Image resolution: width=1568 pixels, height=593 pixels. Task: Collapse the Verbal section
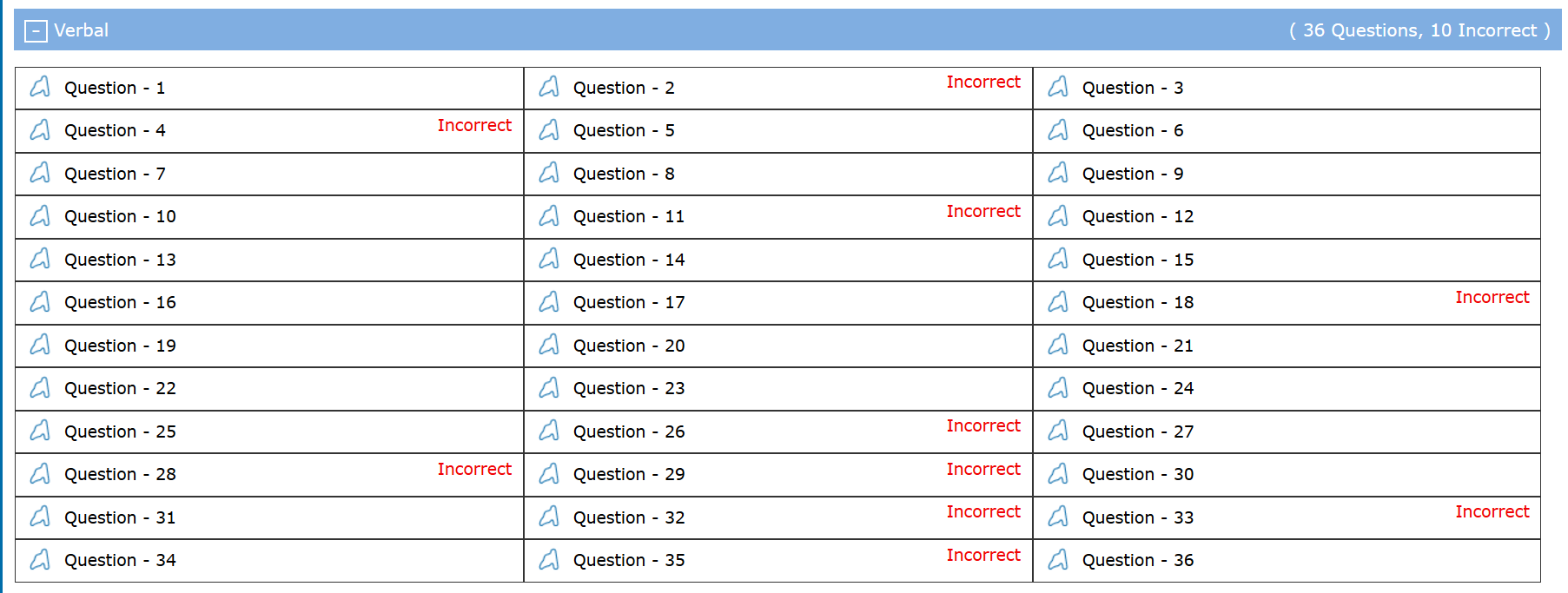click(x=36, y=31)
